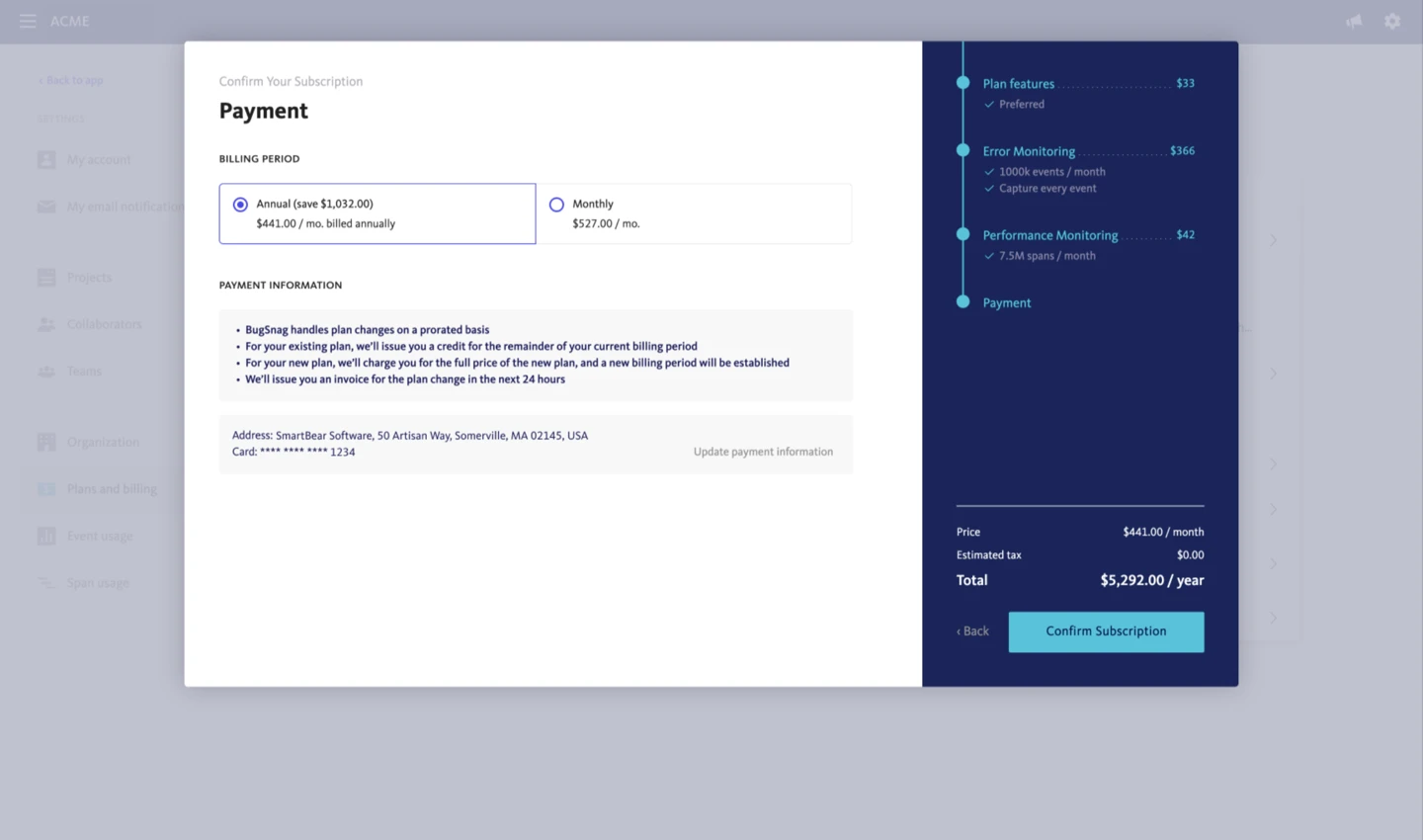Viewport: 1423px width, 840px height.
Task: Jump to the Performance Monitoring step
Action: [1050, 235]
